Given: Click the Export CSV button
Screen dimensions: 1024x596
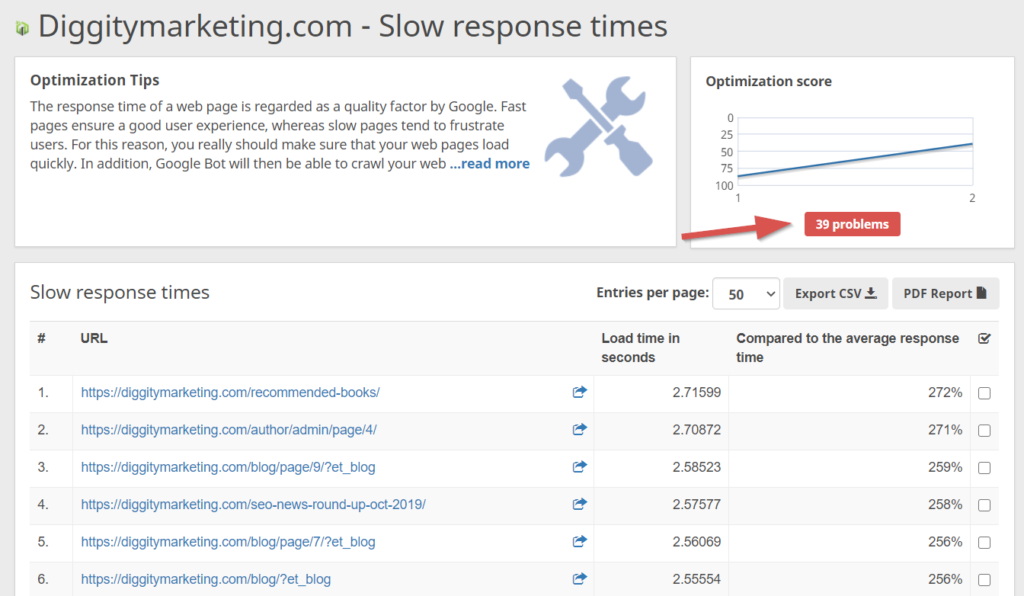Looking at the screenshot, I should click(x=835, y=294).
